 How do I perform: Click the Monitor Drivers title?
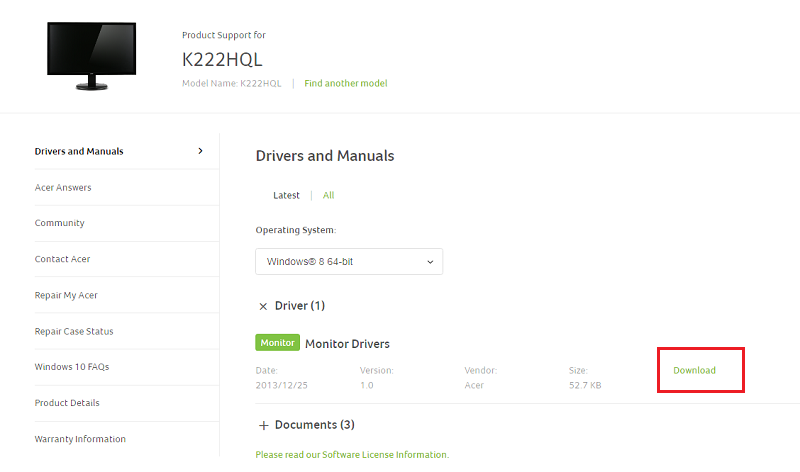click(347, 344)
